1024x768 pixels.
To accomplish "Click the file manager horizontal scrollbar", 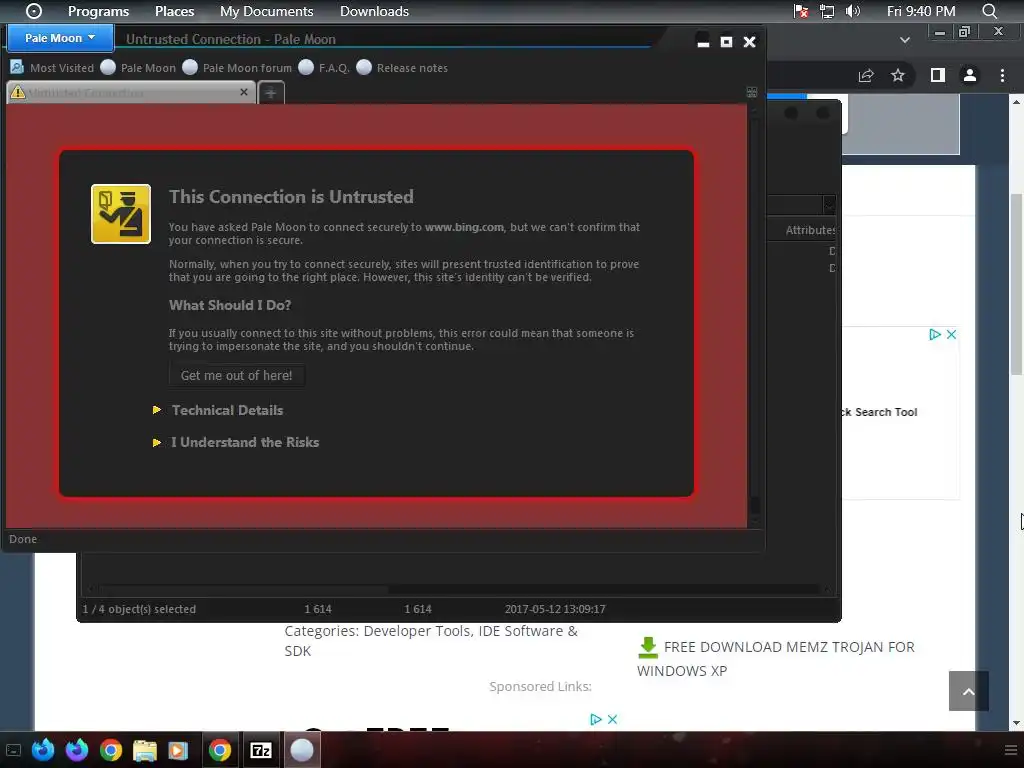I will pyautogui.click(x=457, y=589).
